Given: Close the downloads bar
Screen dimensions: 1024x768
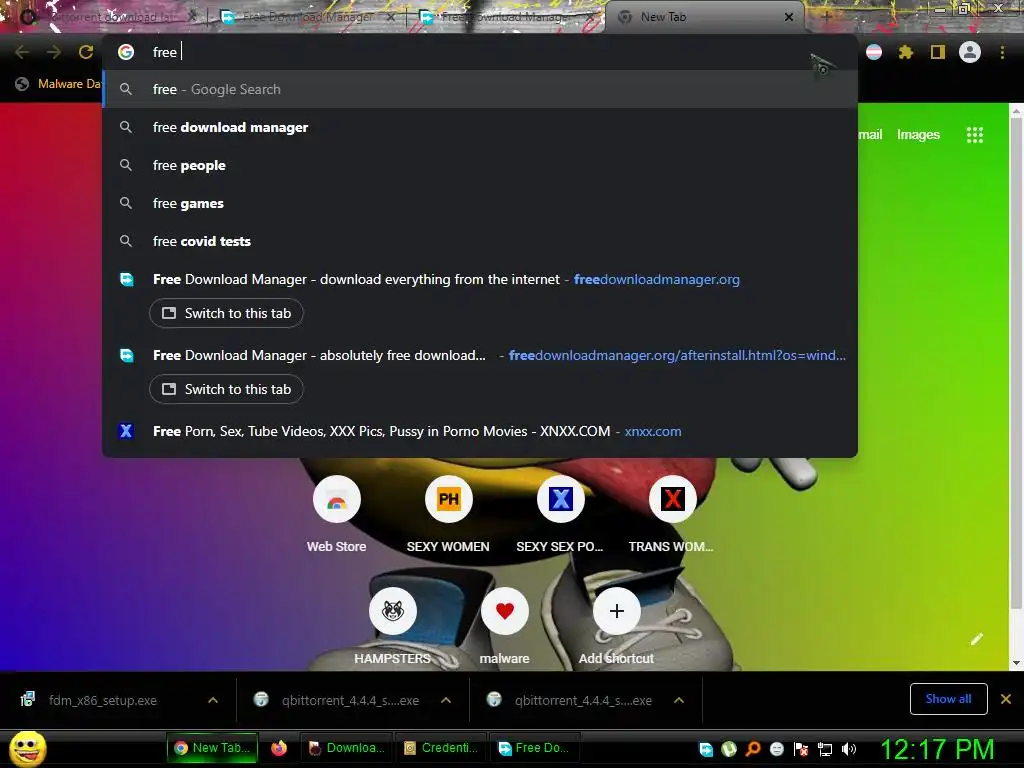Looking at the screenshot, I should click(x=1006, y=699).
